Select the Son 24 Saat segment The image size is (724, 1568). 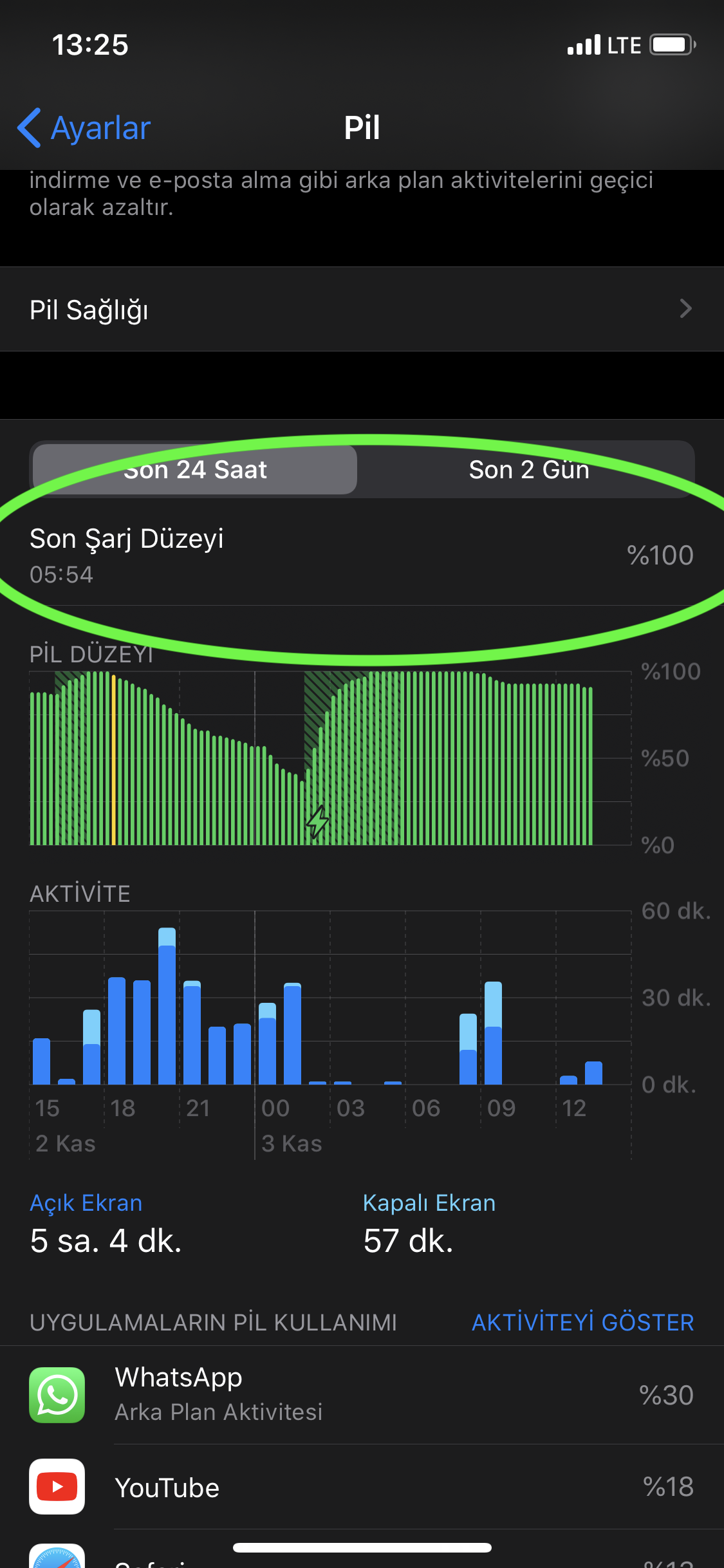(195, 470)
